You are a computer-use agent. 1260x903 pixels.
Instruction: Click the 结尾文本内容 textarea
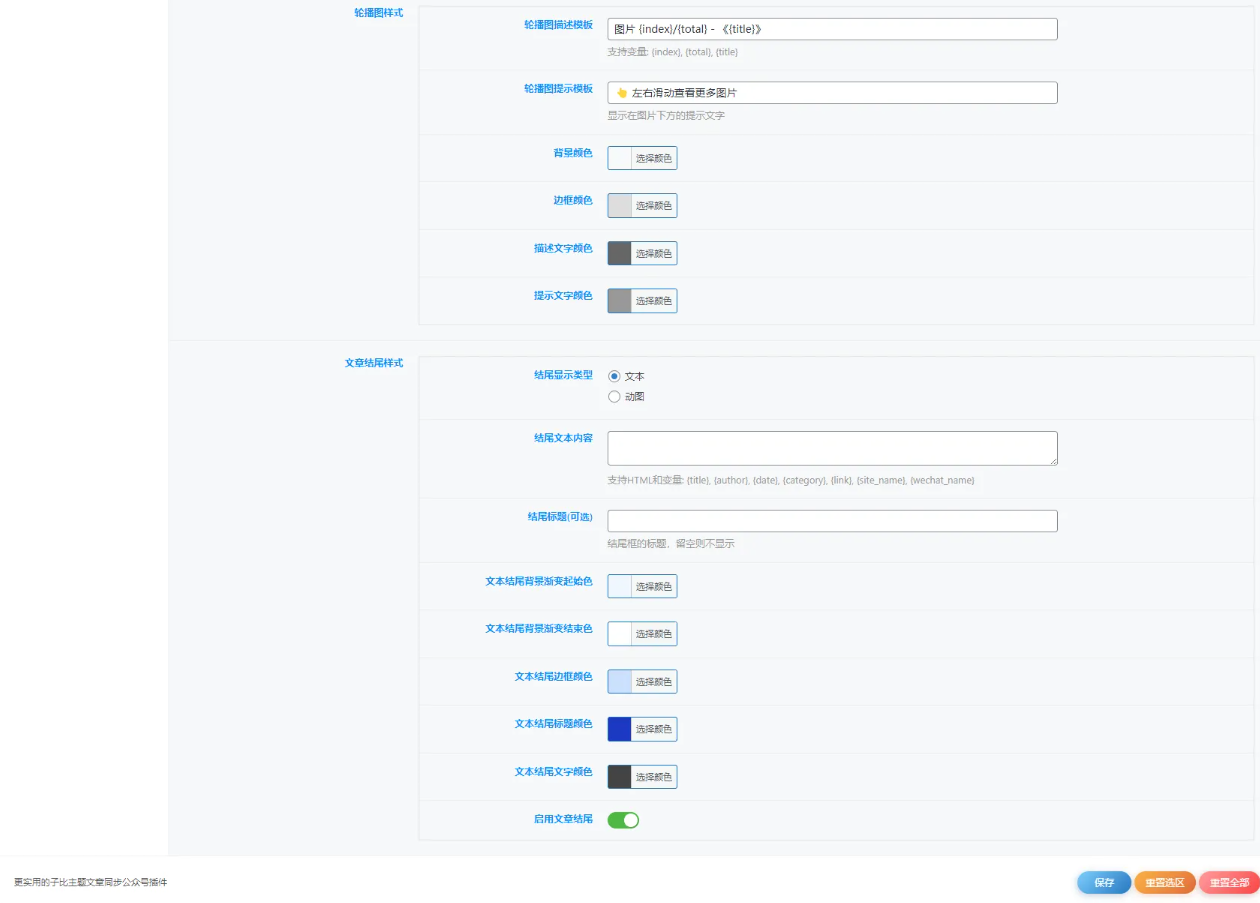[832, 448]
